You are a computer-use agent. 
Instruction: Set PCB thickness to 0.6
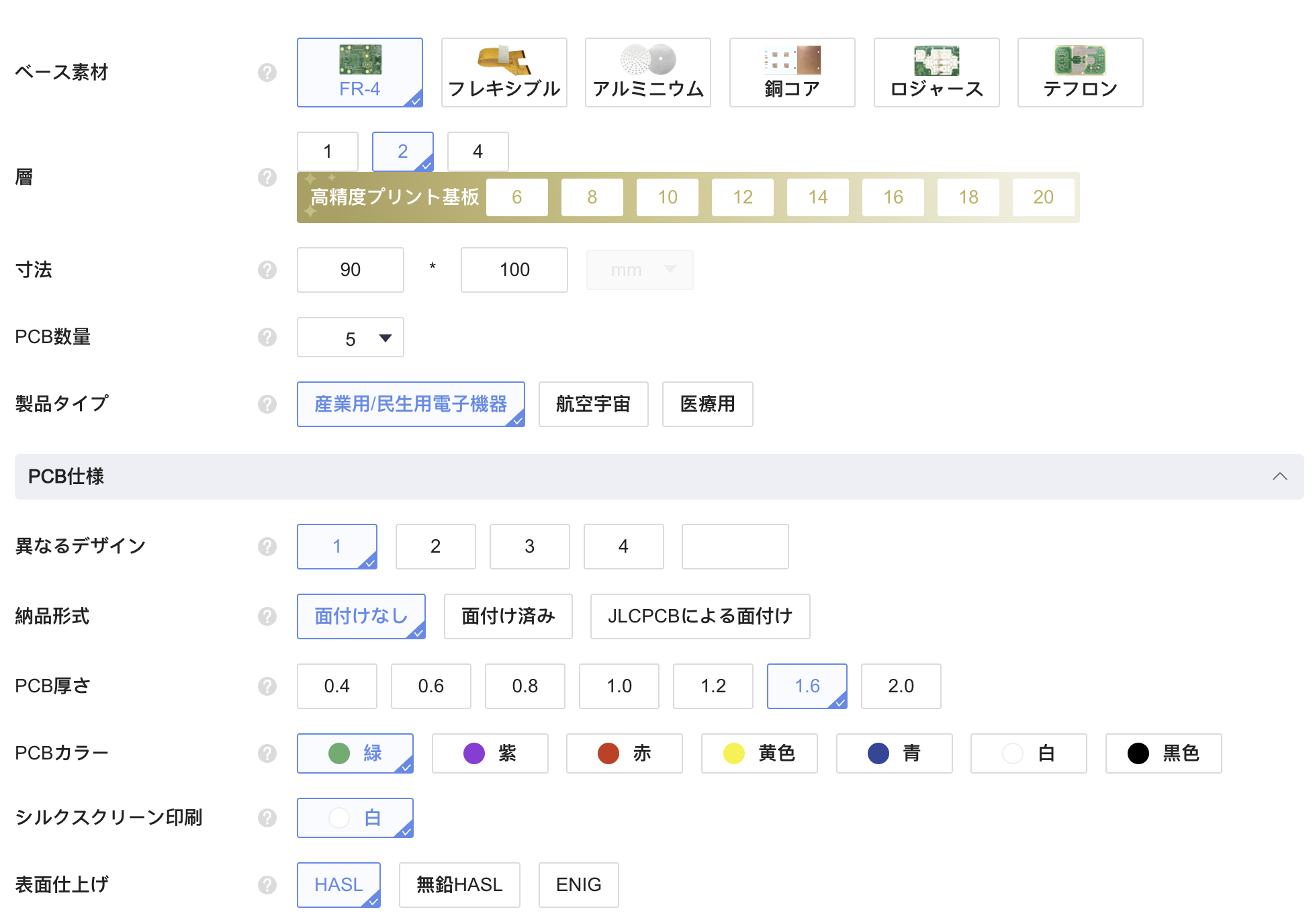431,686
